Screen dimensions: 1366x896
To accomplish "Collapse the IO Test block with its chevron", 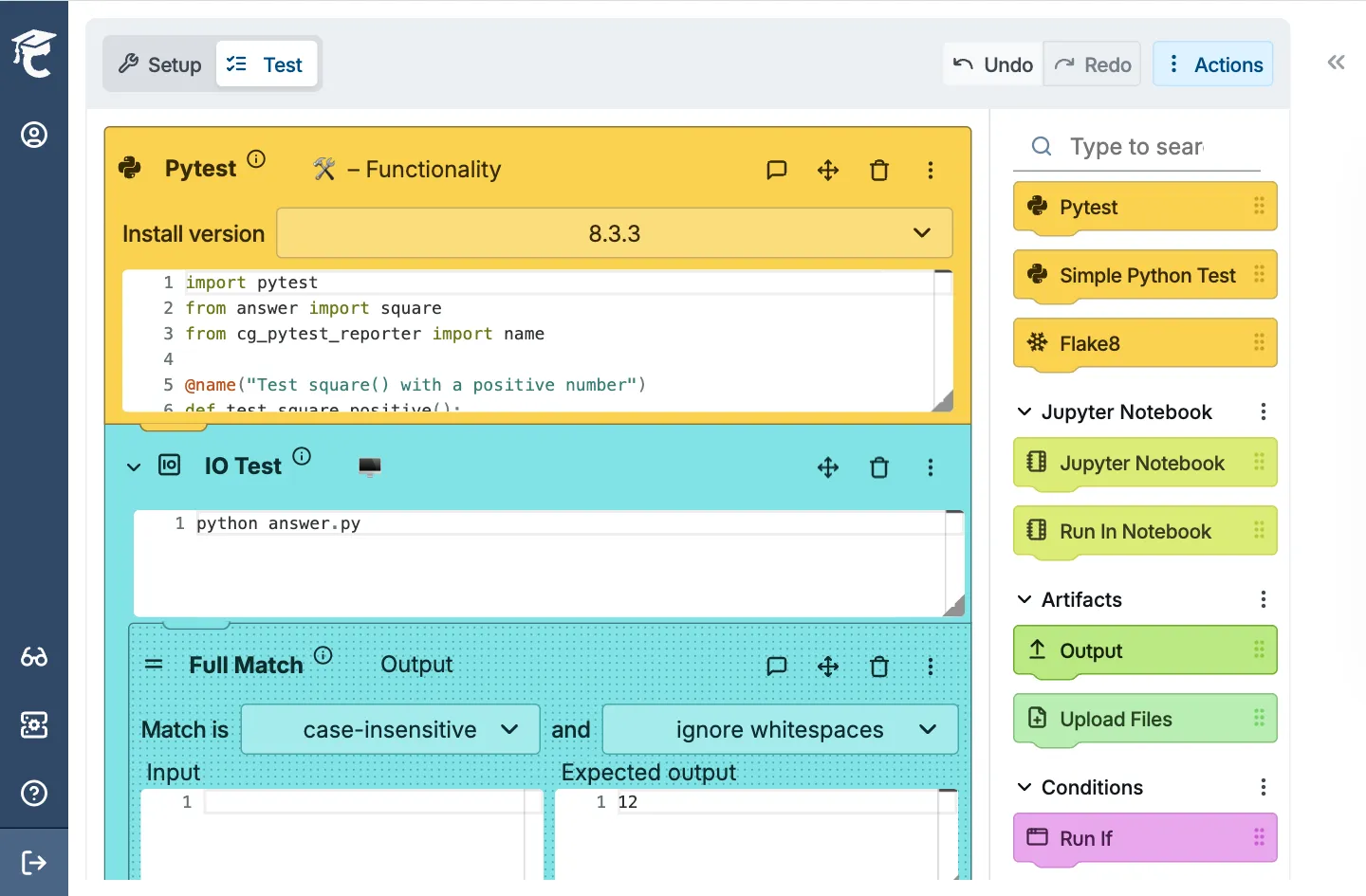I will coord(133,467).
